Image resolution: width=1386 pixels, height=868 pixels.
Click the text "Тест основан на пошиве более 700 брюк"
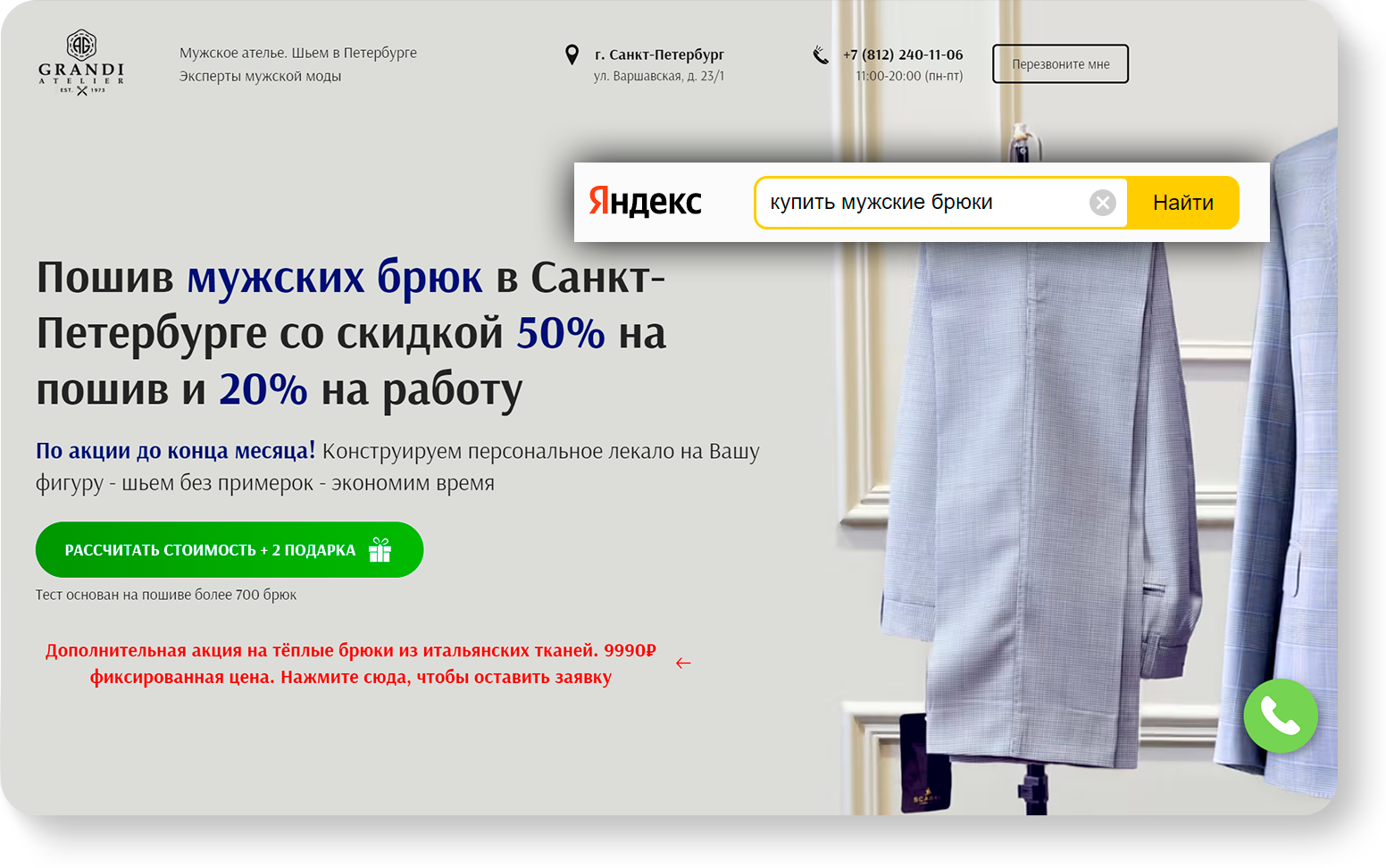click(x=165, y=594)
